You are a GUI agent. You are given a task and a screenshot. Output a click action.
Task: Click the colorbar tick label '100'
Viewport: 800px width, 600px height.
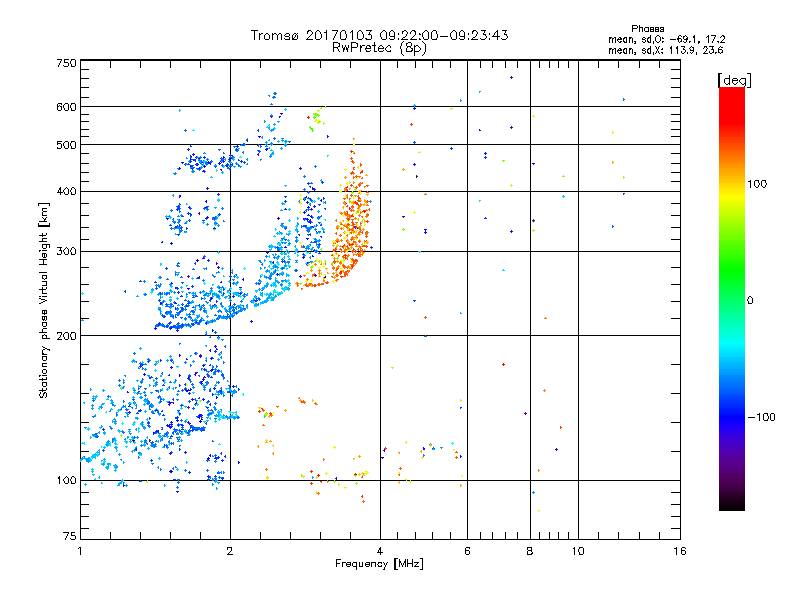757,184
